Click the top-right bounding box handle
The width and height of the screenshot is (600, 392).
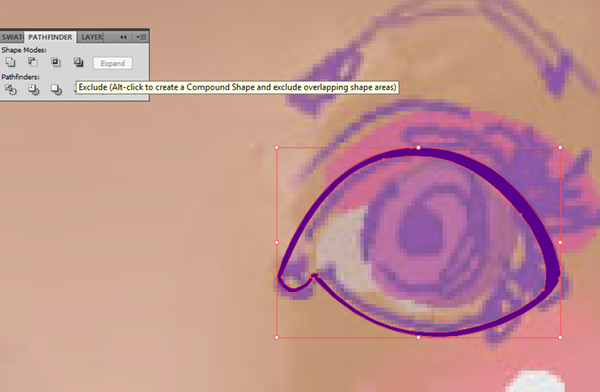[x=560, y=147]
